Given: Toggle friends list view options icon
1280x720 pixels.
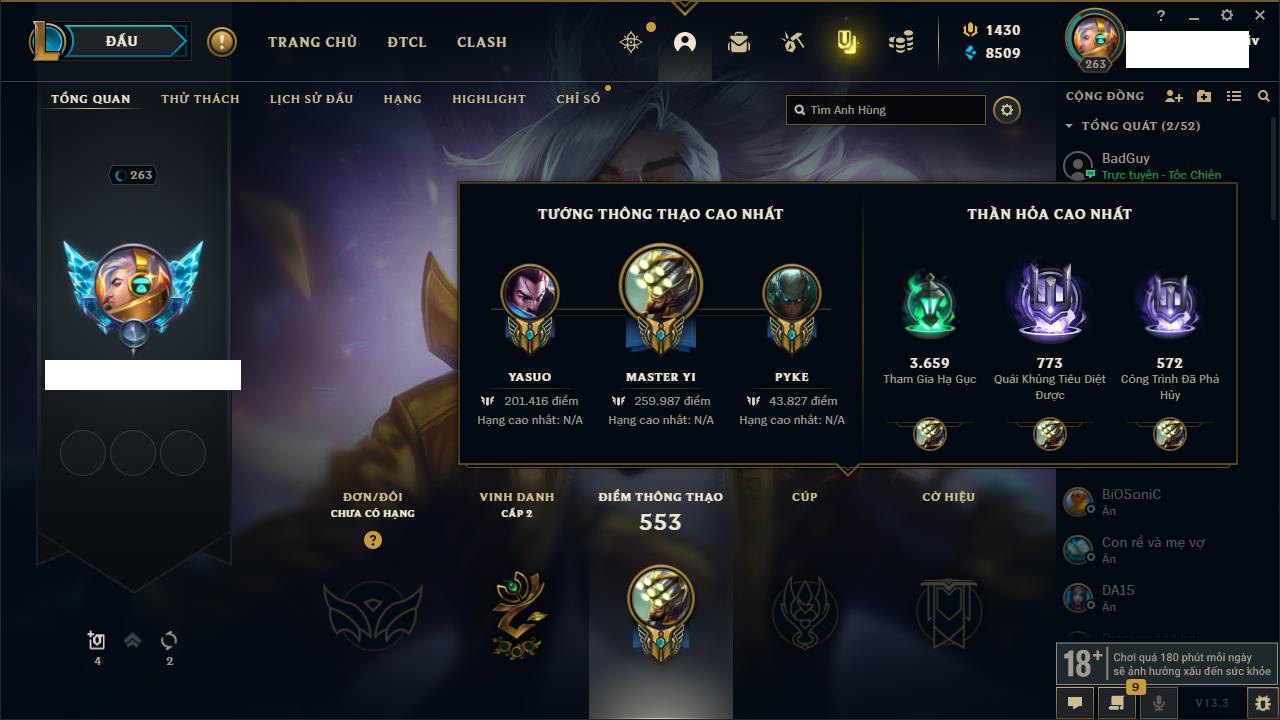Looking at the screenshot, I should (1234, 96).
